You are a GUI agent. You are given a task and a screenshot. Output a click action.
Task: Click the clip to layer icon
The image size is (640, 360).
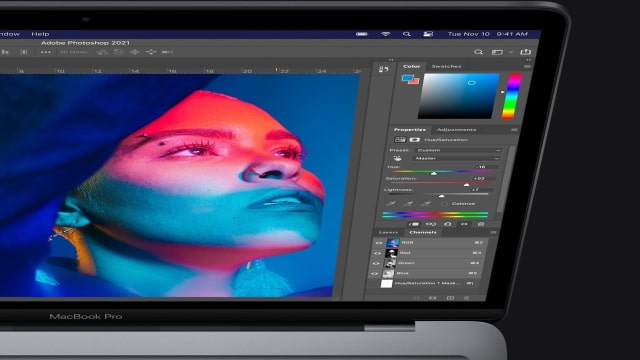tap(413, 224)
